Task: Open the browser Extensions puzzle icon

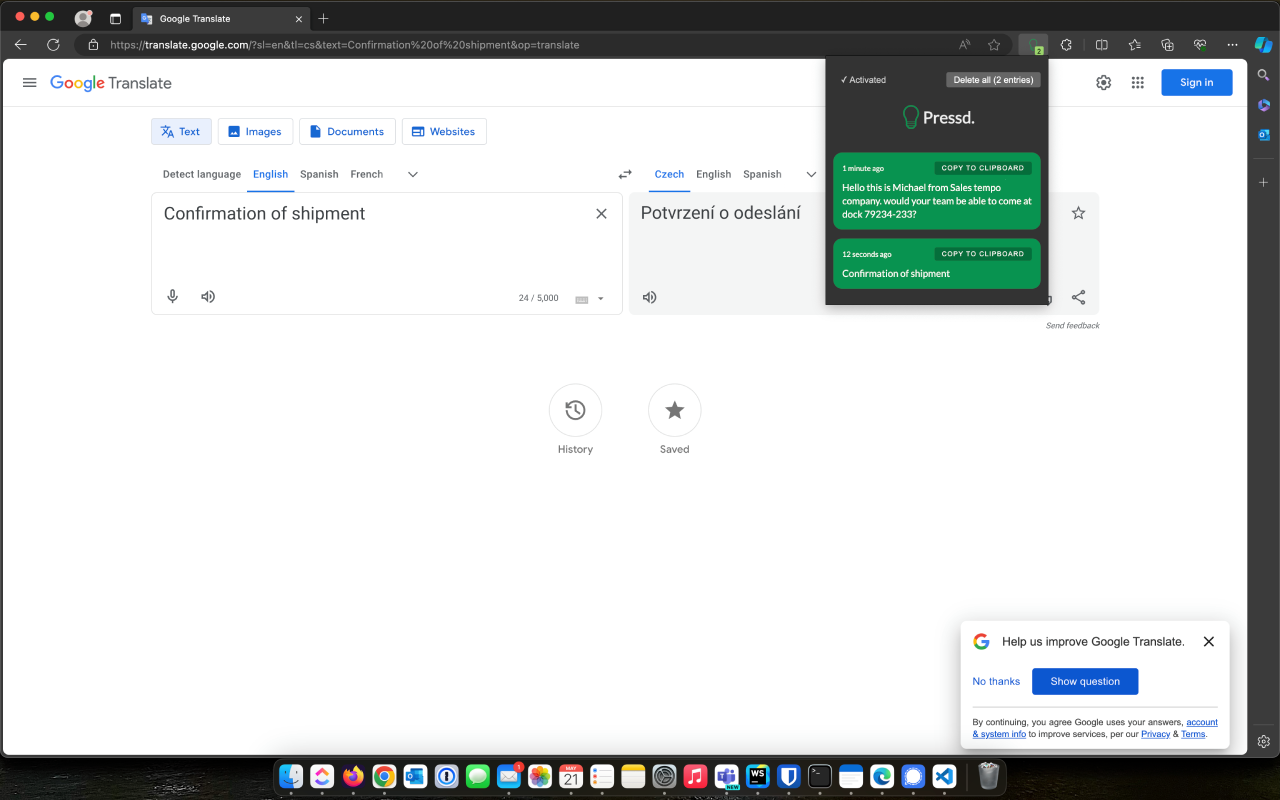Action: coord(1066,45)
